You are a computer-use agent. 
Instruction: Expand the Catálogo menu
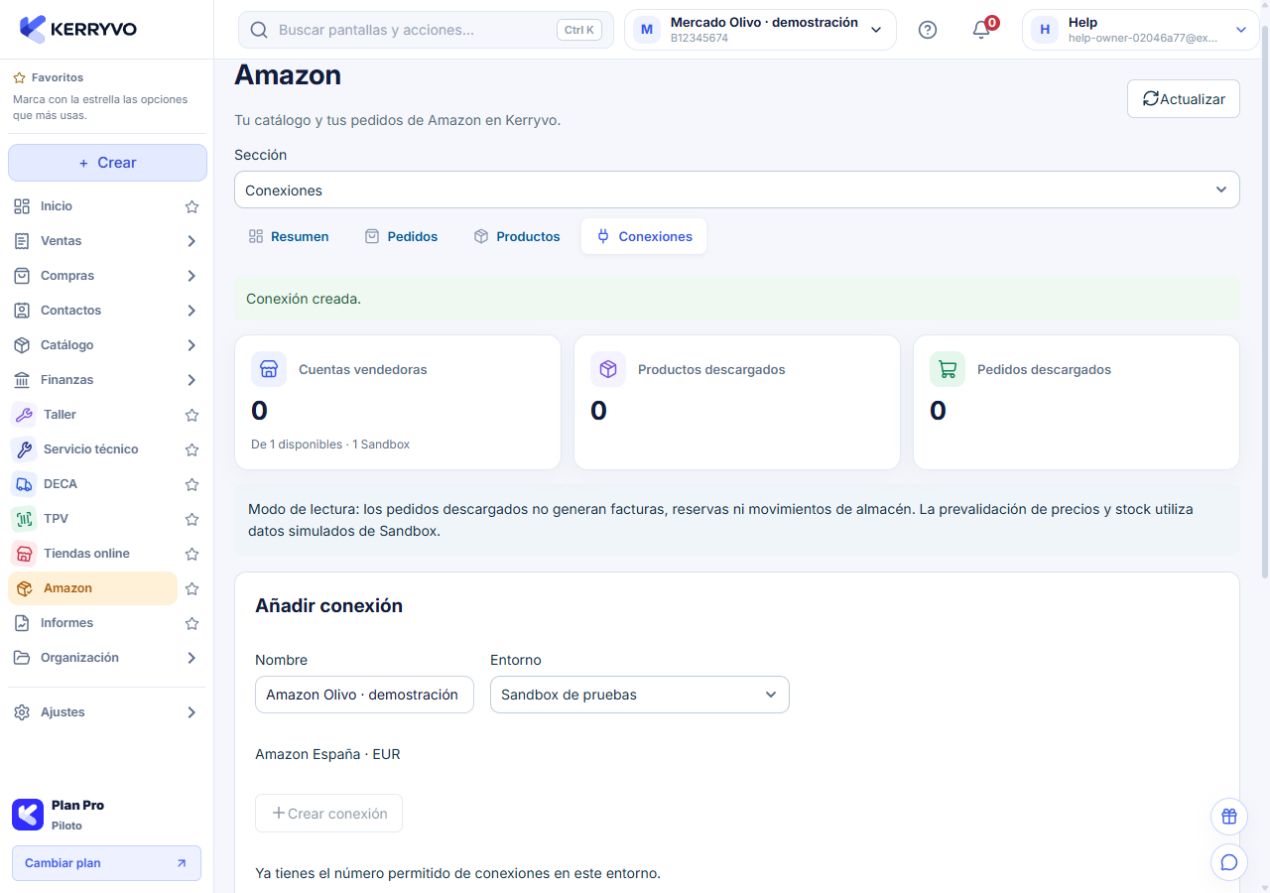pos(191,345)
